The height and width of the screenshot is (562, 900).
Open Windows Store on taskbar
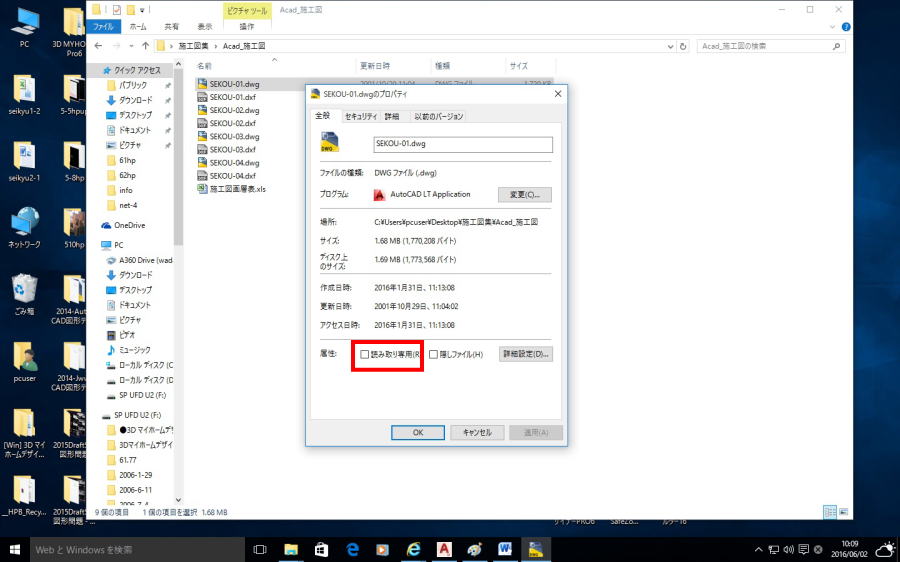tap(321, 549)
